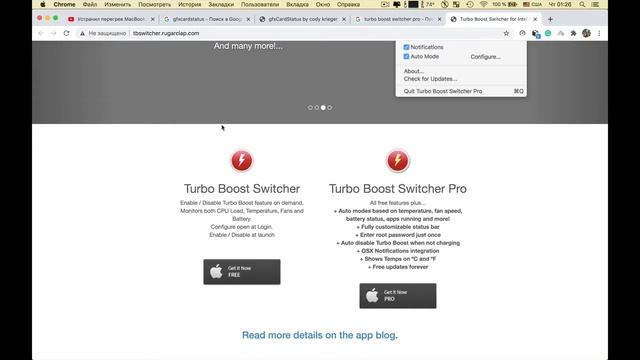Viewport: 640px width, 360px height.
Task: Open the Пользователи menu
Action: pos(260,4)
